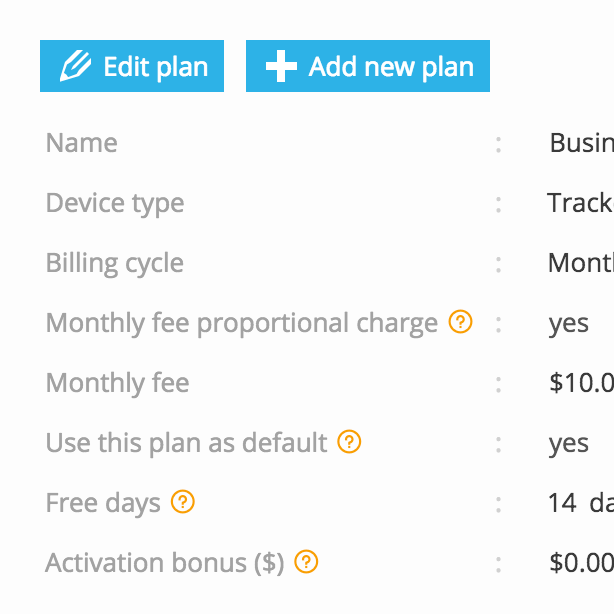Select the Monthly fee label

pos(118,383)
